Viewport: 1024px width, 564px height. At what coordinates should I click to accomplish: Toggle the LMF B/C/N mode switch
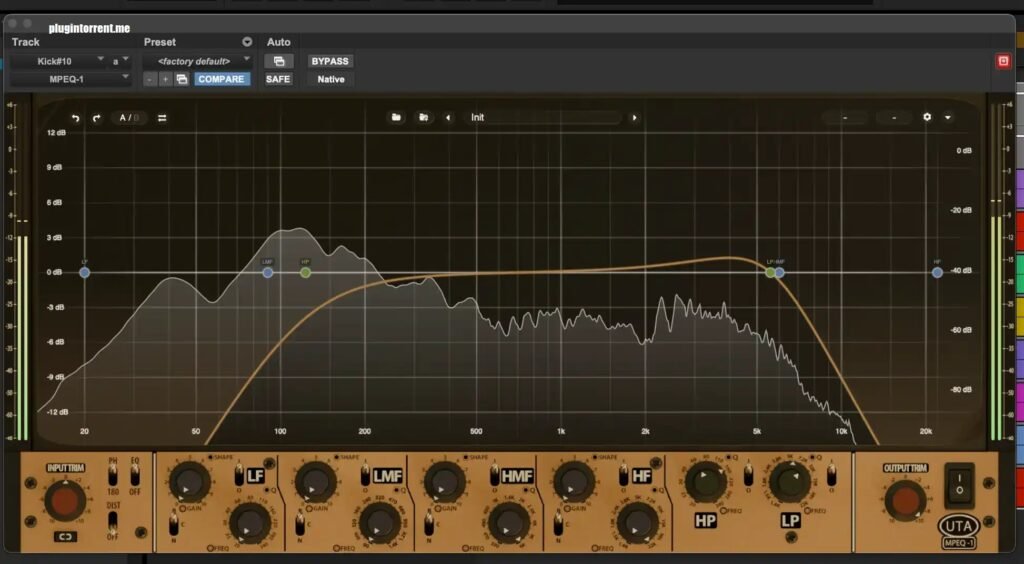[x=300, y=524]
